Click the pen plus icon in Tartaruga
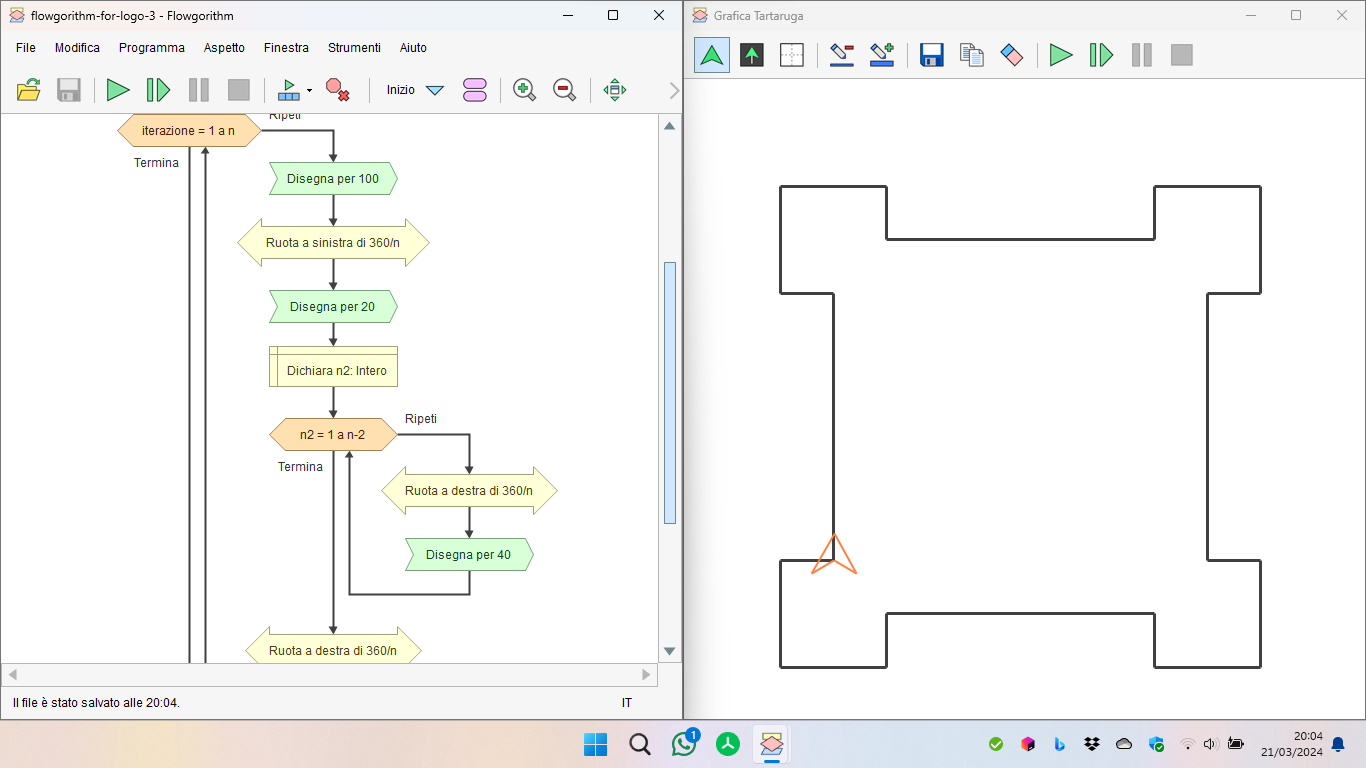This screenshot has height=768, width=1366. (882, 55)
